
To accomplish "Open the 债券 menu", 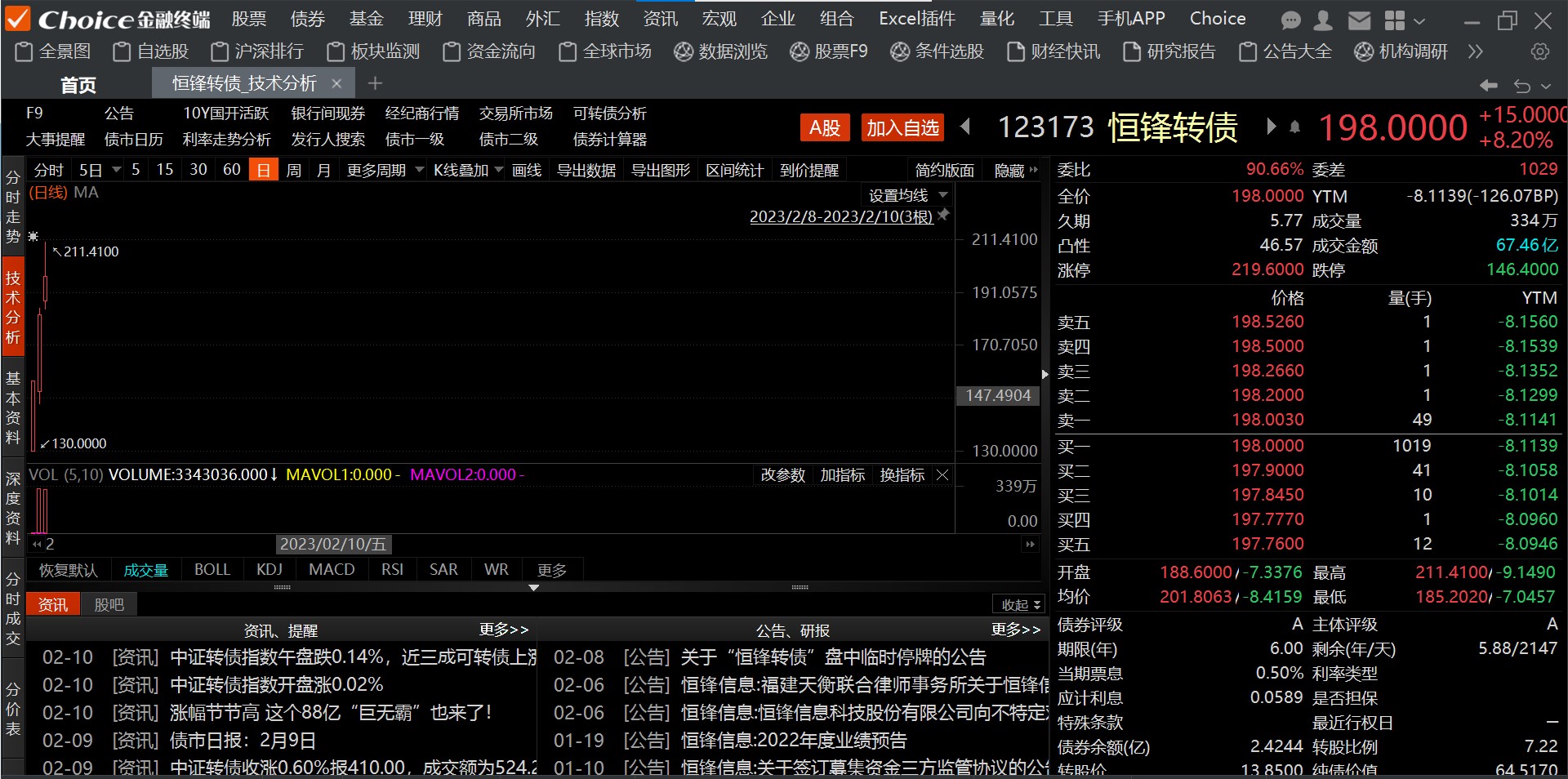I will (308, 19).
